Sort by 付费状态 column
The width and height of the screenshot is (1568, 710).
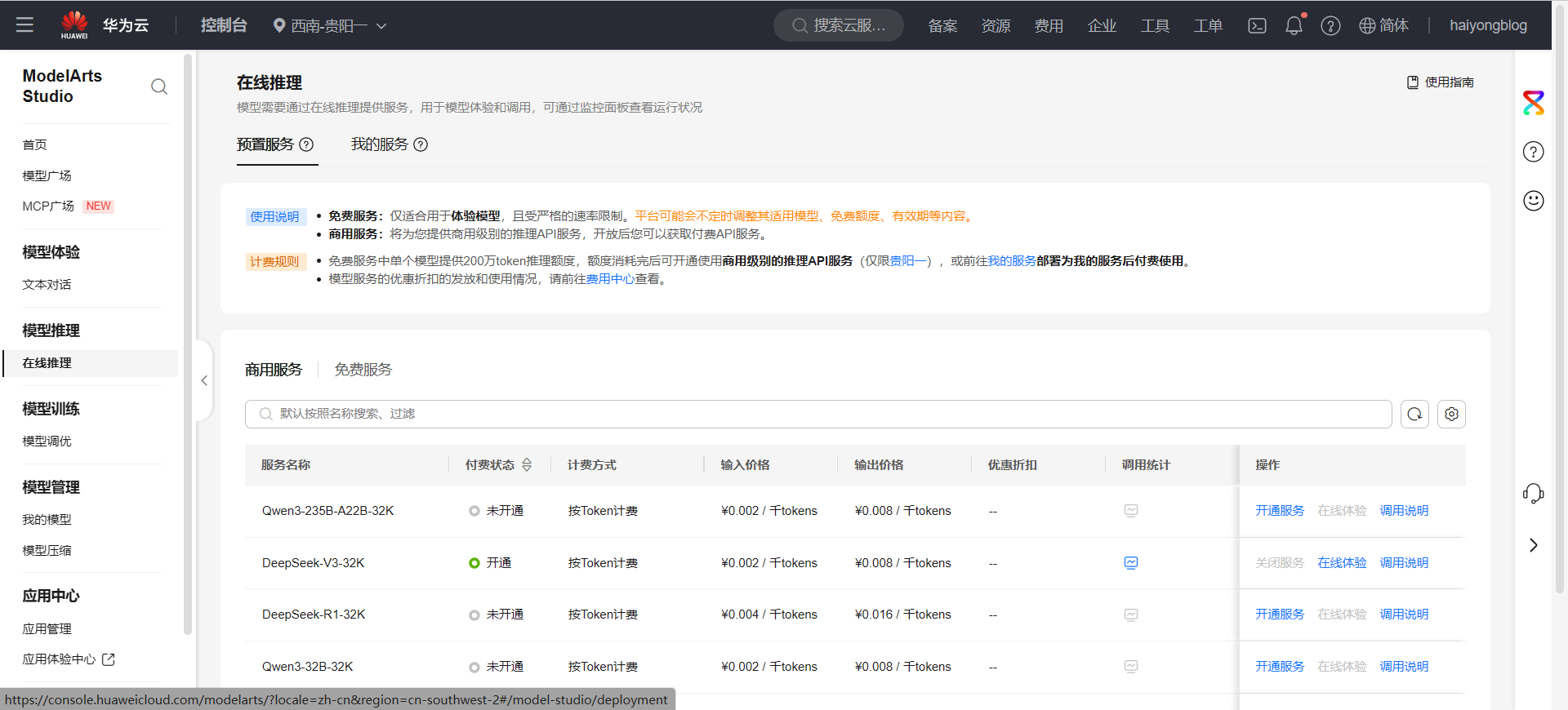click(527, 465)
